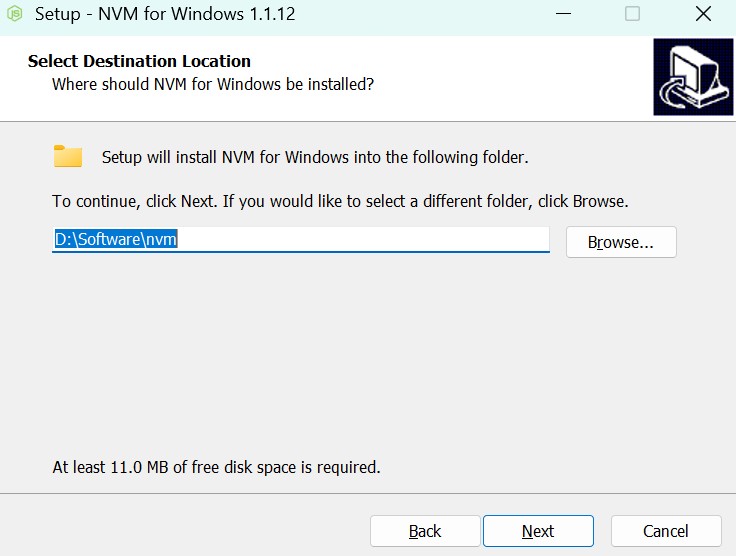Click the Node.js setup icon in title bar
The width and height of the screenshot is (736, 556).
[x=16, y=15]
